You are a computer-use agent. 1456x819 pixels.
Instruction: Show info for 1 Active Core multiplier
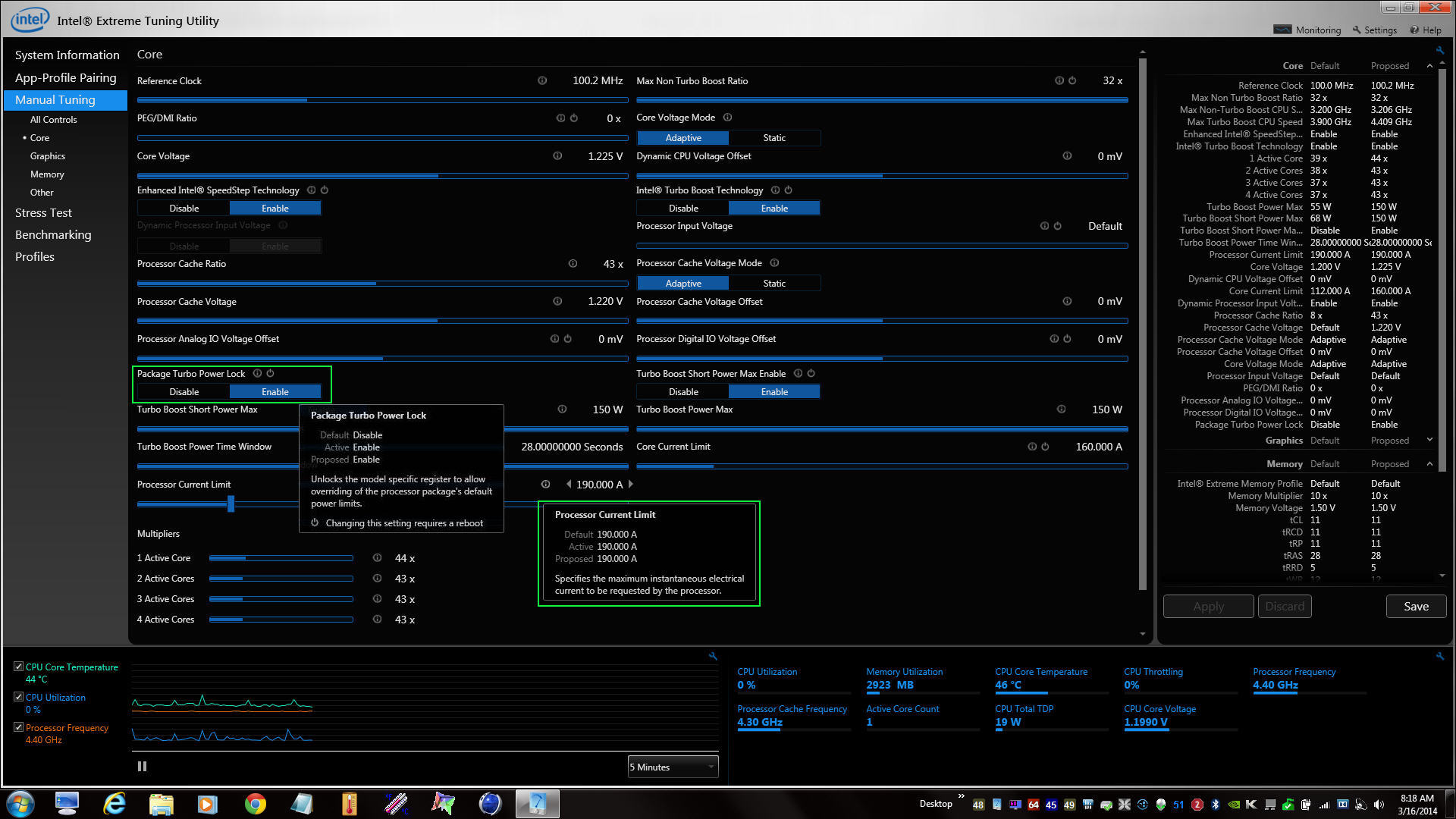click(x=377, y=558)
